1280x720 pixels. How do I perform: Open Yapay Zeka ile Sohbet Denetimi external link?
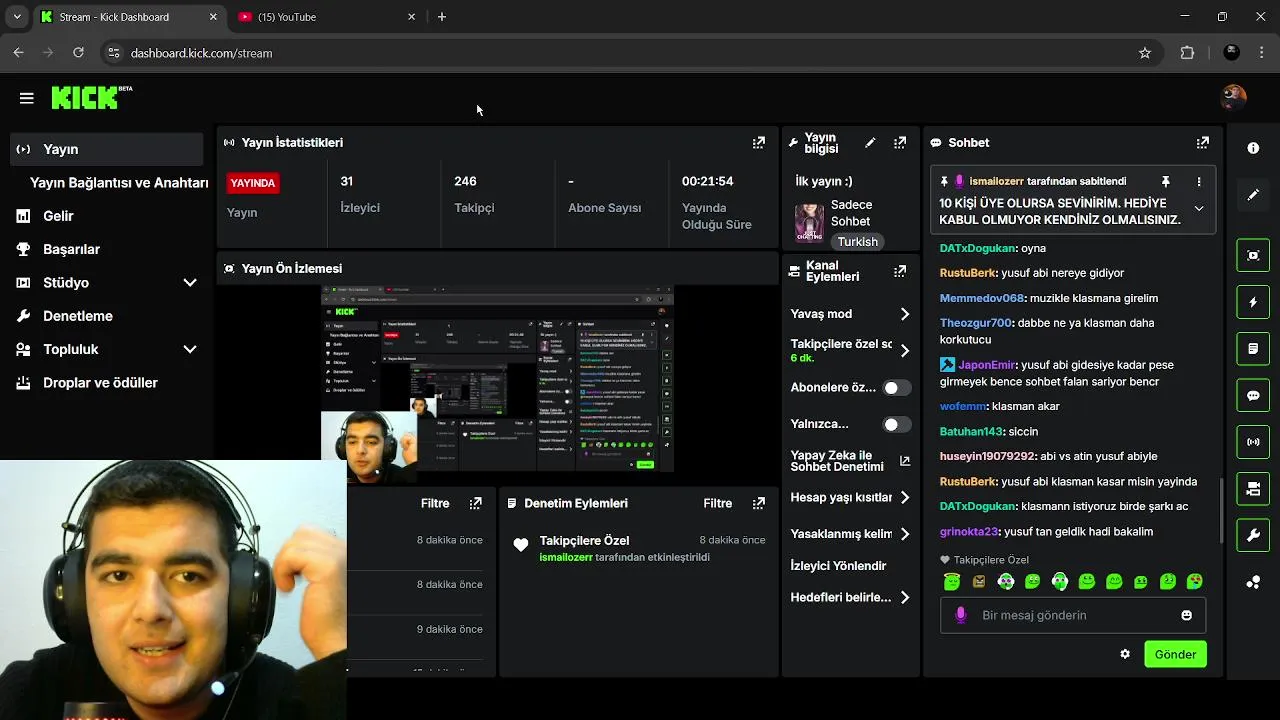point(905,461)
